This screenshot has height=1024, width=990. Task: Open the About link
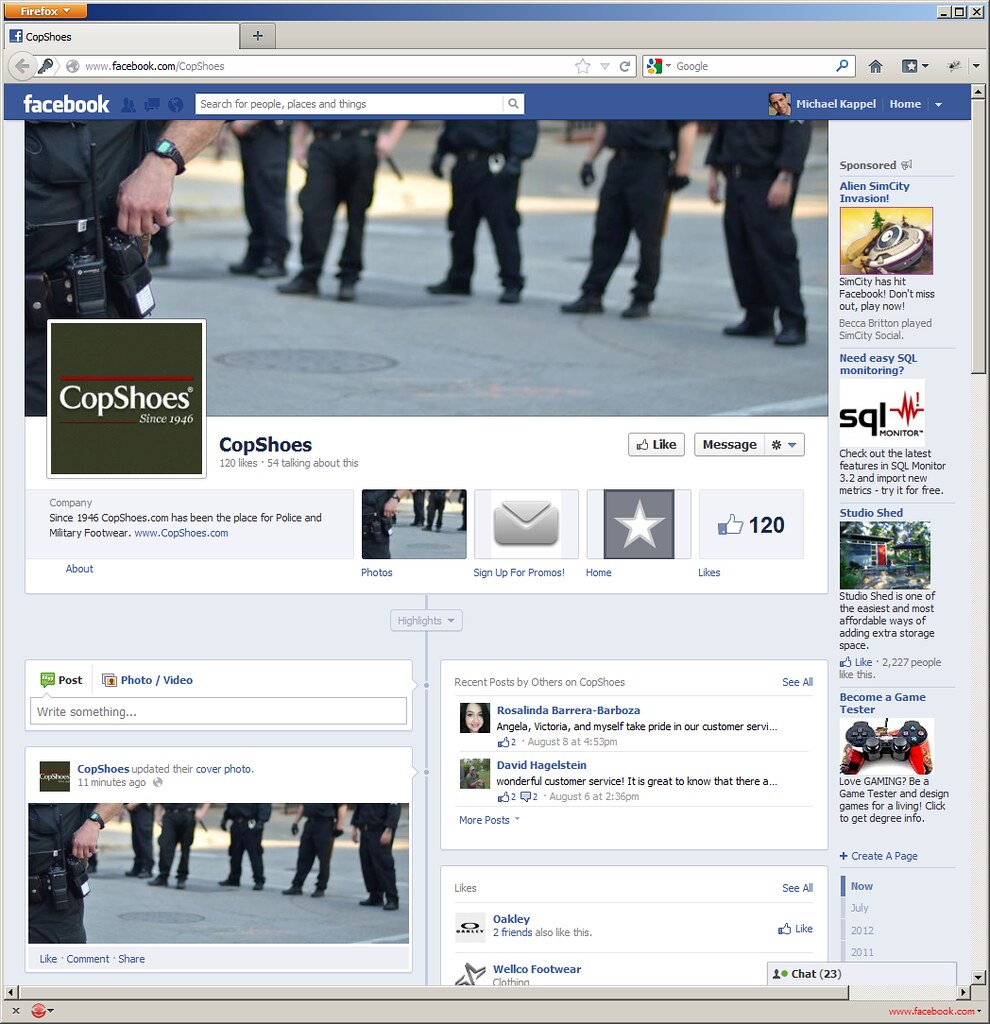pyautogui.click(x=79, y=569)
